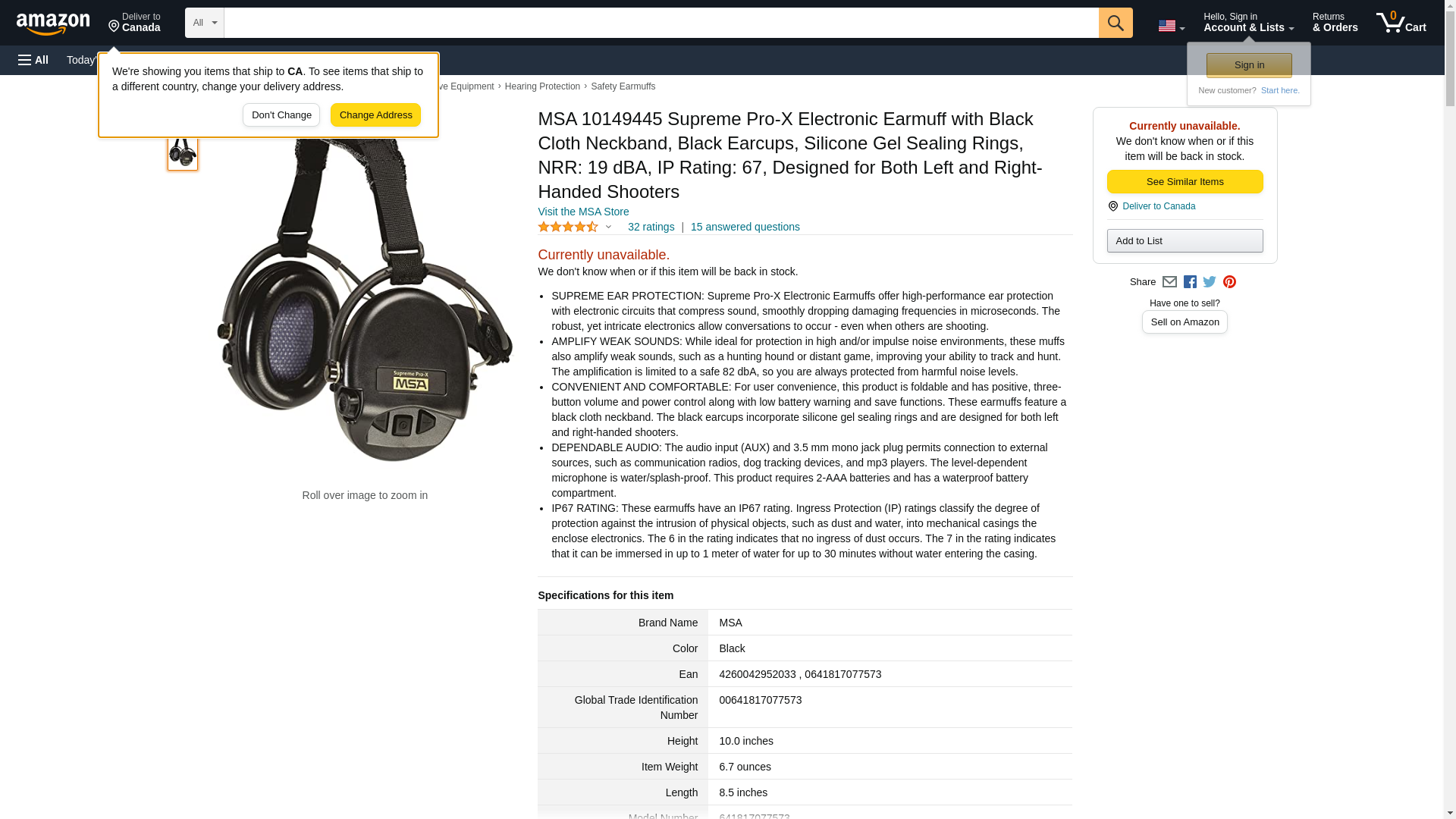Click the search magnifier Go button
The height and width of the screenshot is (819, 1456).
pyautogui.click(x=1115, y=23)
